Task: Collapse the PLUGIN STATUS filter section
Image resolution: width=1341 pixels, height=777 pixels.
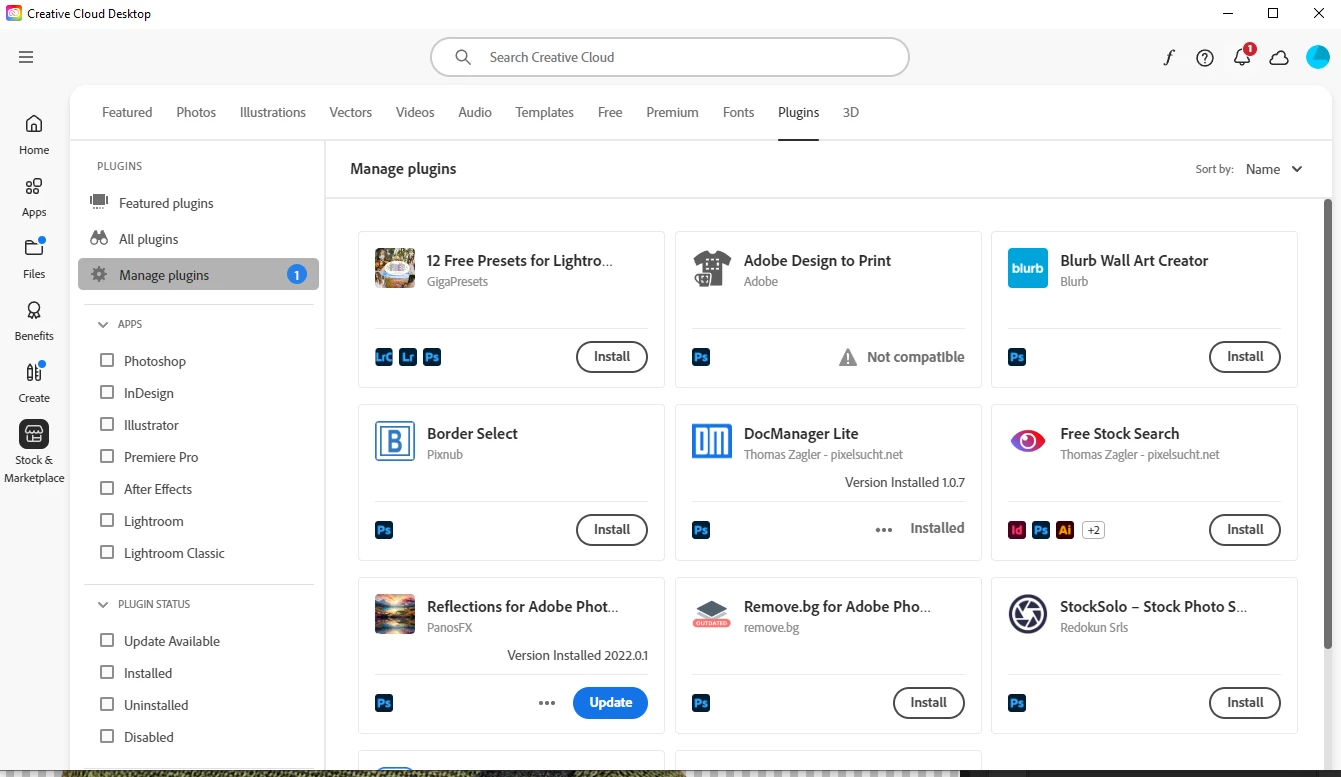Action: coord(103,604)
